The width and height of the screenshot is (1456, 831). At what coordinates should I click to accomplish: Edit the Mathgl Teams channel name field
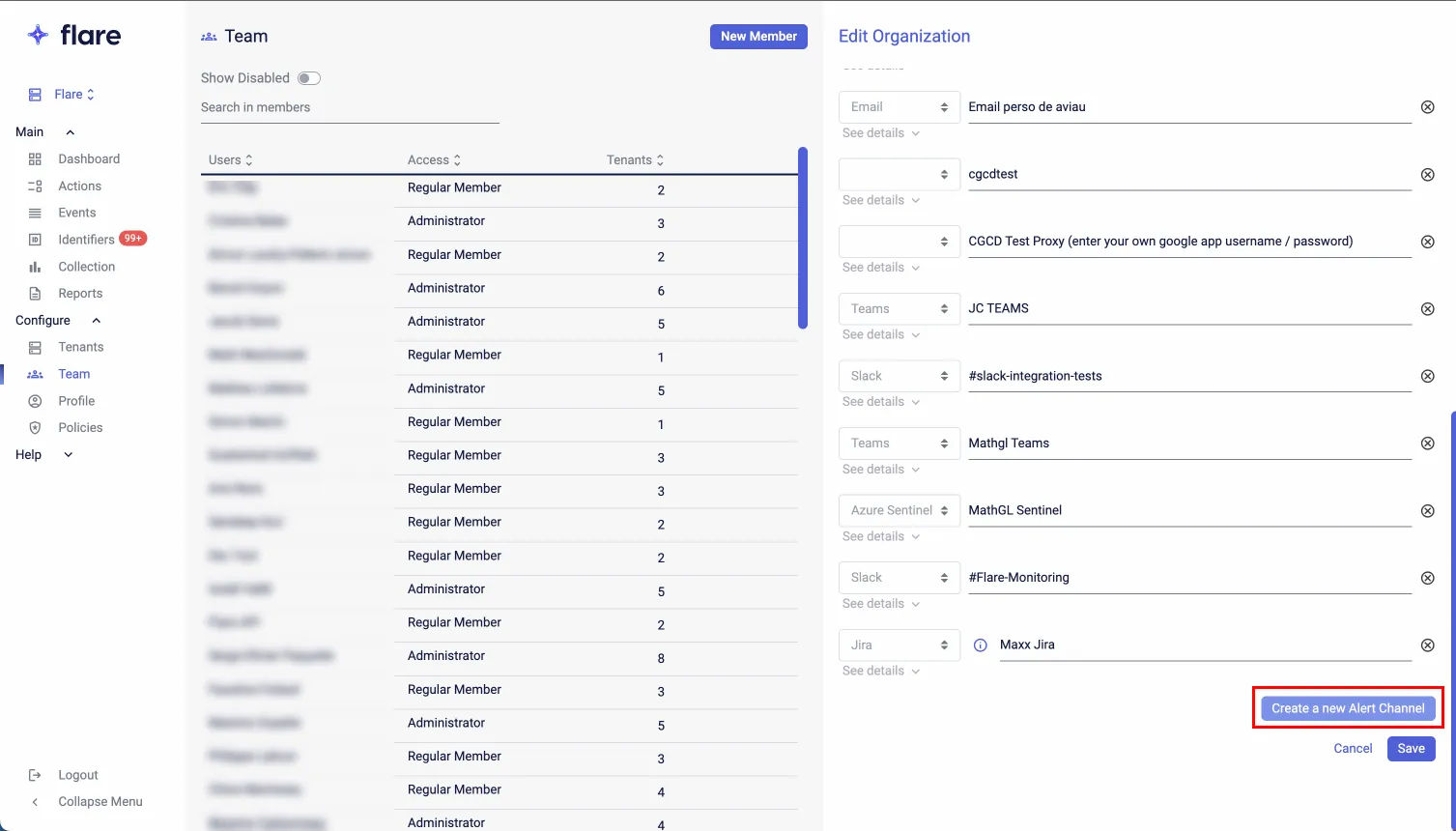pos(1189,444)
